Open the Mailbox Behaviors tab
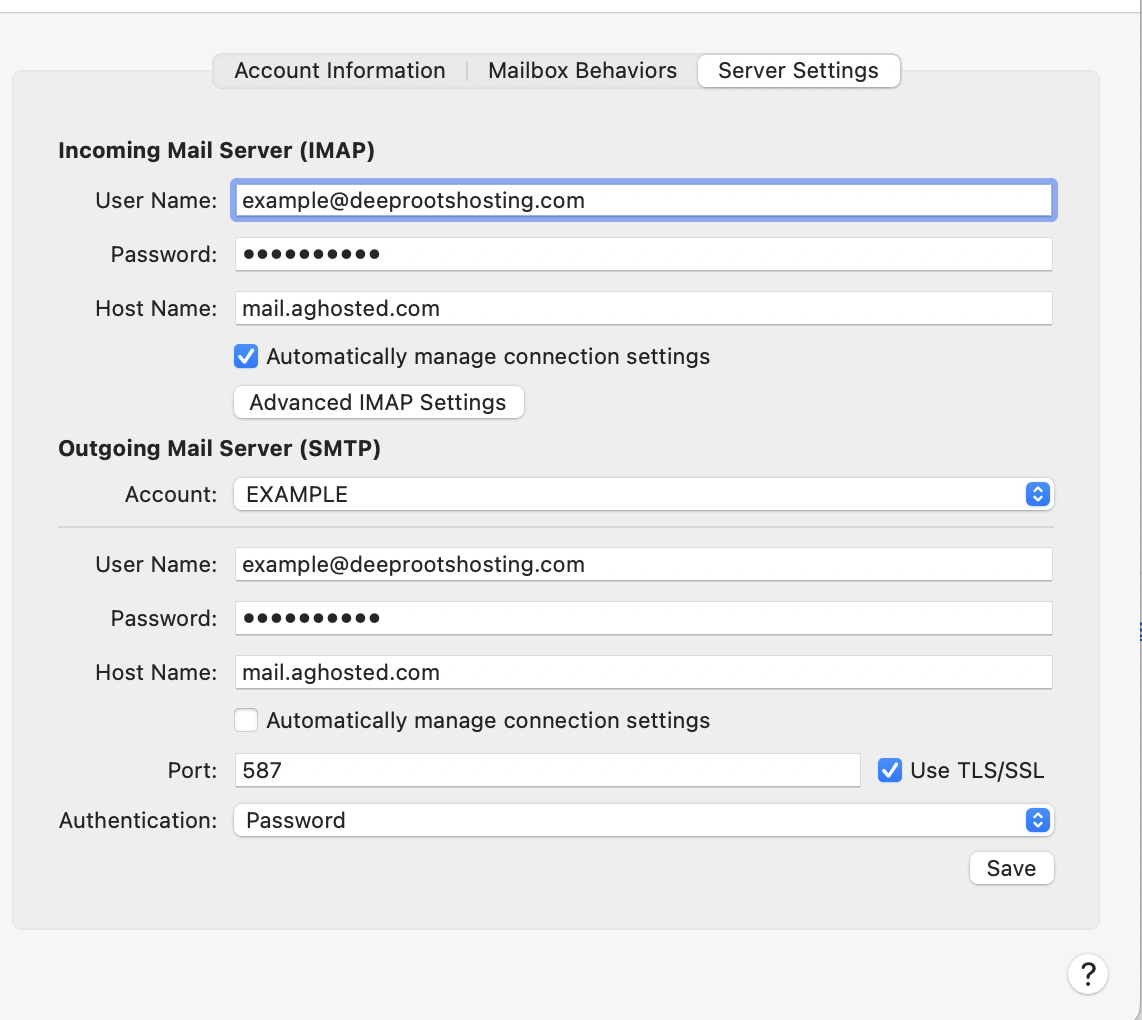Image resolution: width=1142 pixels, height=1020 pixels. pyautogui.click(x=582, y=71)
